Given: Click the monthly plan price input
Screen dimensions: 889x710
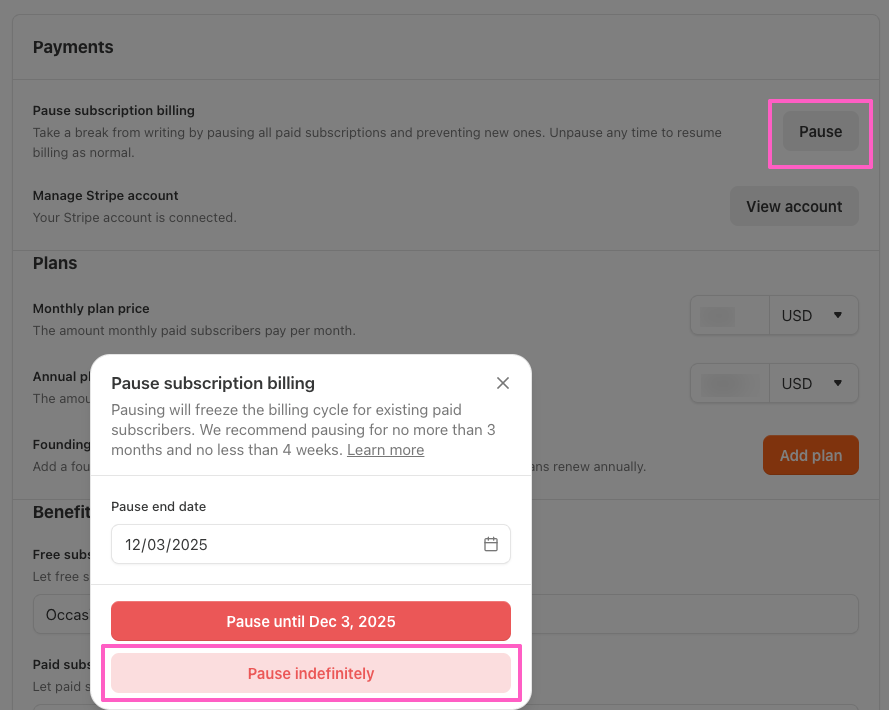Looking at the screenshot, I should pyautogui.click(x=729, y=315).
